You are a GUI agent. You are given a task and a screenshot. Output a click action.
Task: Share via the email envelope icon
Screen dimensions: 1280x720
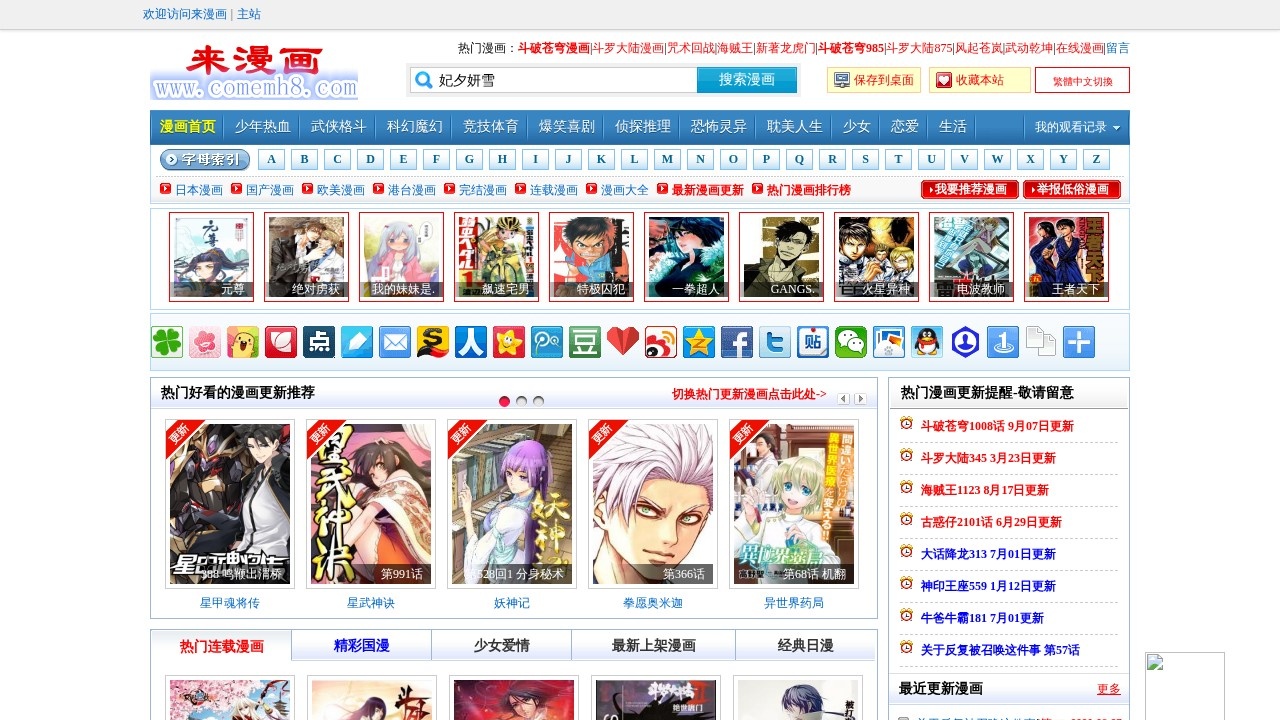click(x=395, y=342)
